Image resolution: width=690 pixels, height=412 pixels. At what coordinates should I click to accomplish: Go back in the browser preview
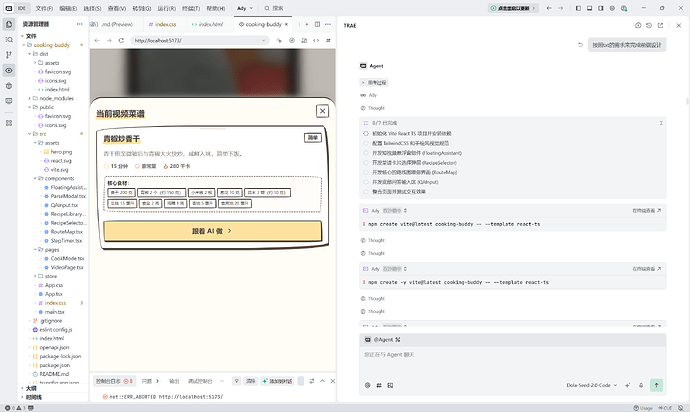coord(97,40)
